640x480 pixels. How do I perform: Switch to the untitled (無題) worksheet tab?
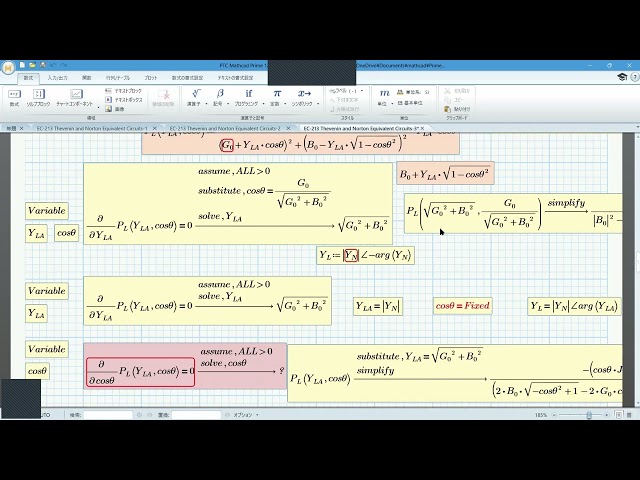[11, 128]
